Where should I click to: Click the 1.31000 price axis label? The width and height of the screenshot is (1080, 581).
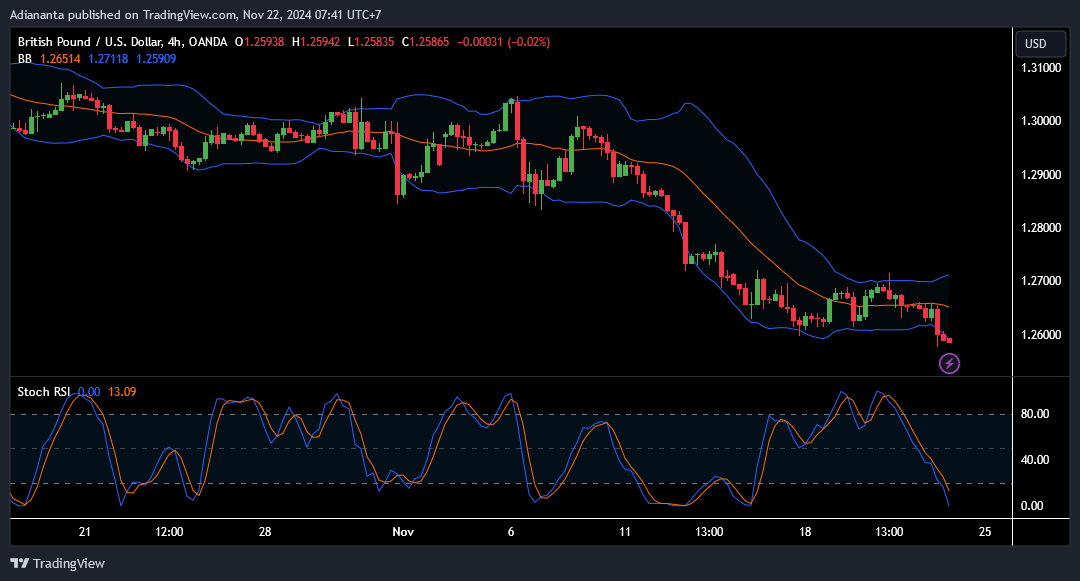pos(1041,68)
